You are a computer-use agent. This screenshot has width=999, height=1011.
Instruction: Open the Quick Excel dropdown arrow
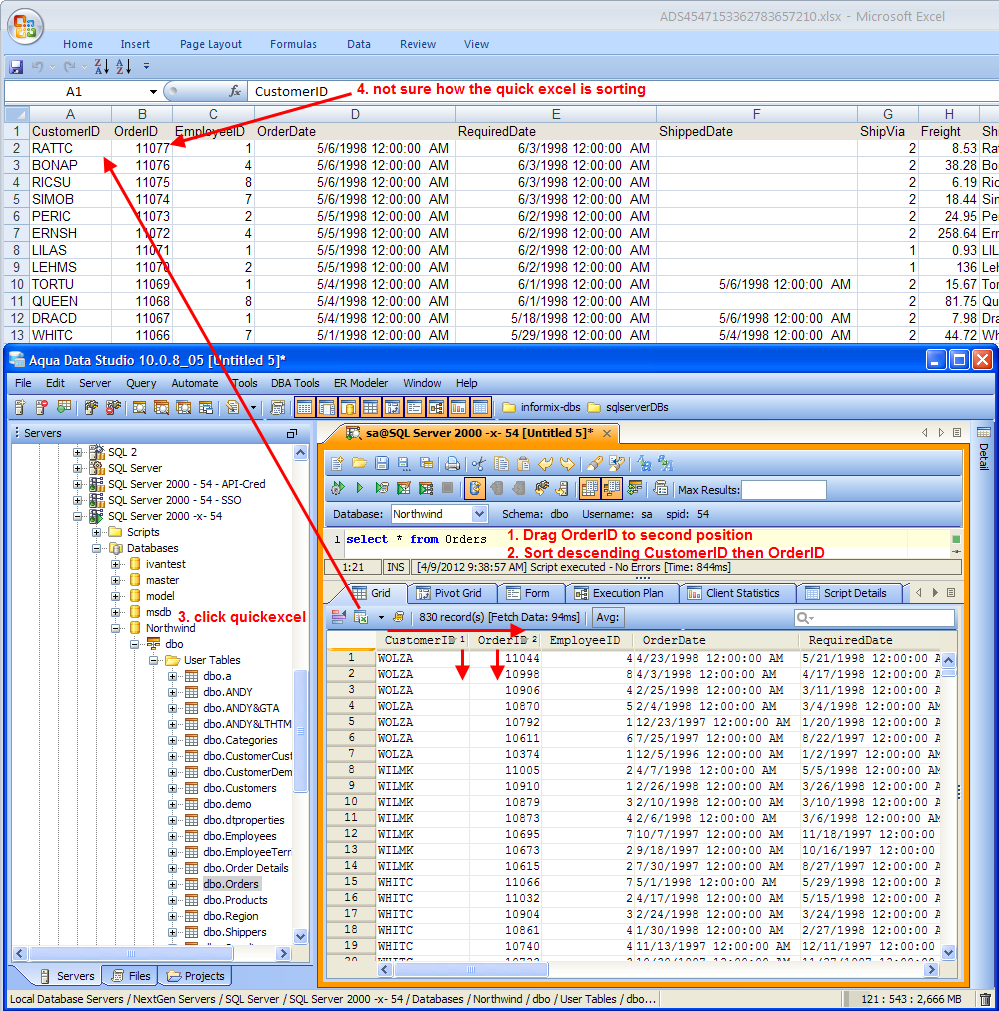(x=381, y=618)
